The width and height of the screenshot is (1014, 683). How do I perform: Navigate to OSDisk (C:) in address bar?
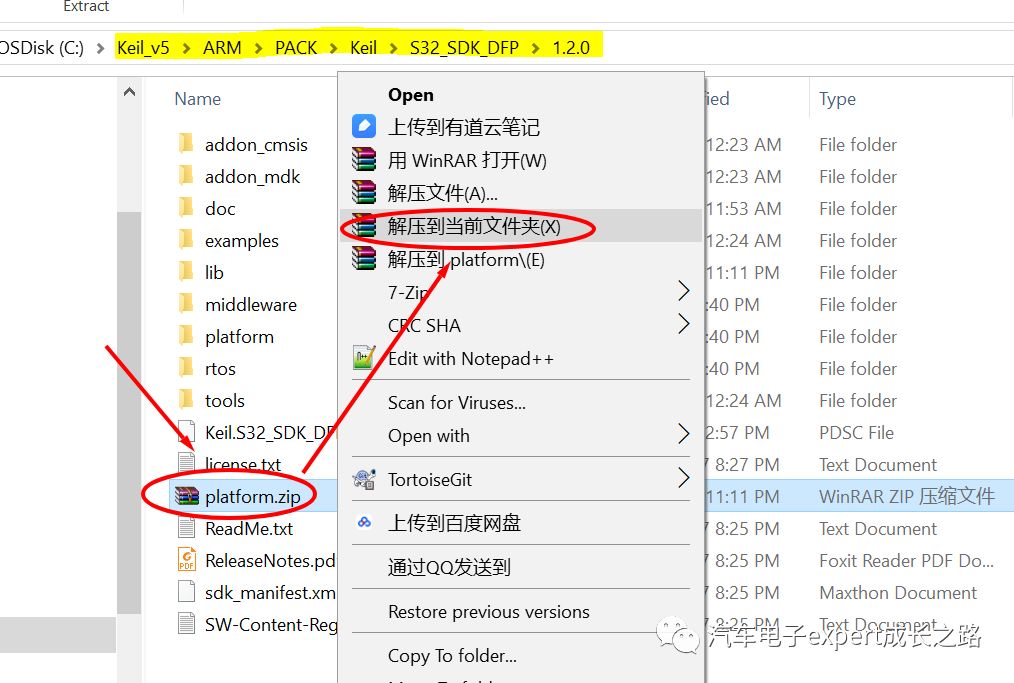coord(42,48)
